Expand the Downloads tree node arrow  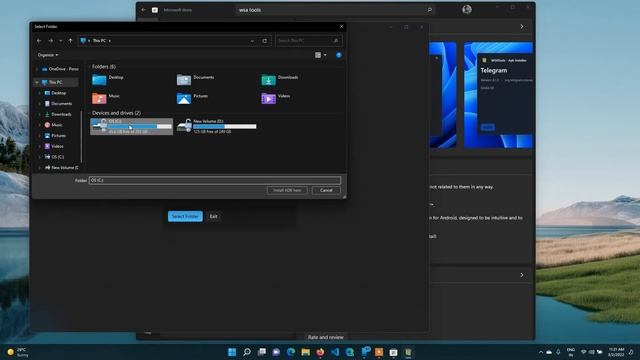pyautogui.click(x=40, y=114)
